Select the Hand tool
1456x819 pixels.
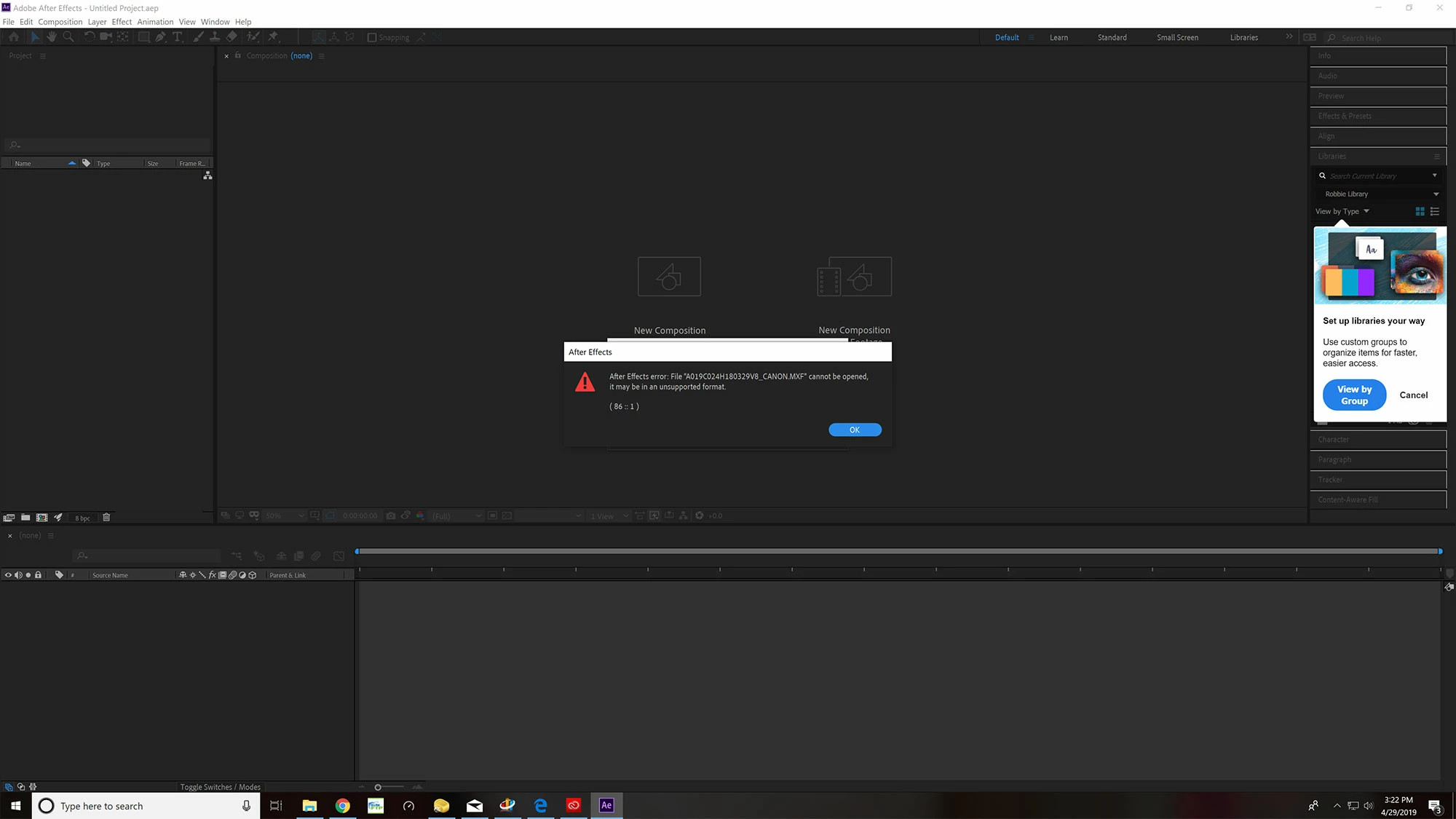52,36
